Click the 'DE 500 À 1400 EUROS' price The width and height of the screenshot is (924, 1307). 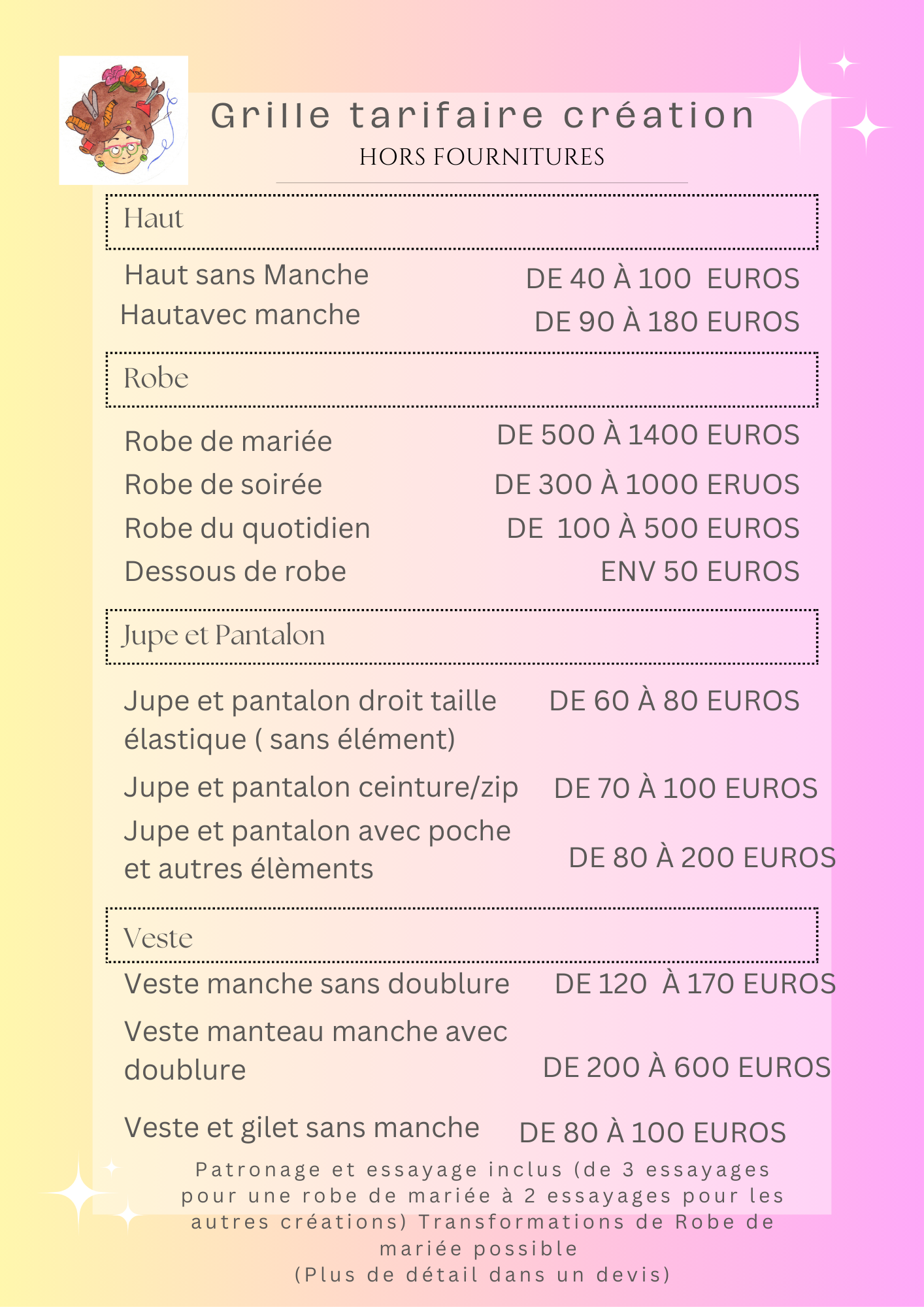click(648, 435)
